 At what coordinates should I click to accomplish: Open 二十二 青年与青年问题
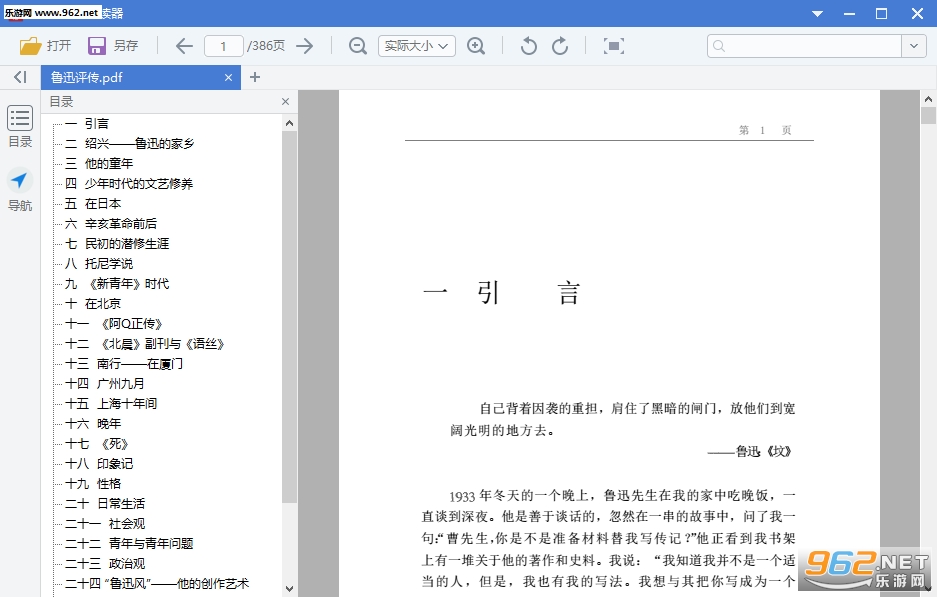pyautogui.click(x=129, y=544)
